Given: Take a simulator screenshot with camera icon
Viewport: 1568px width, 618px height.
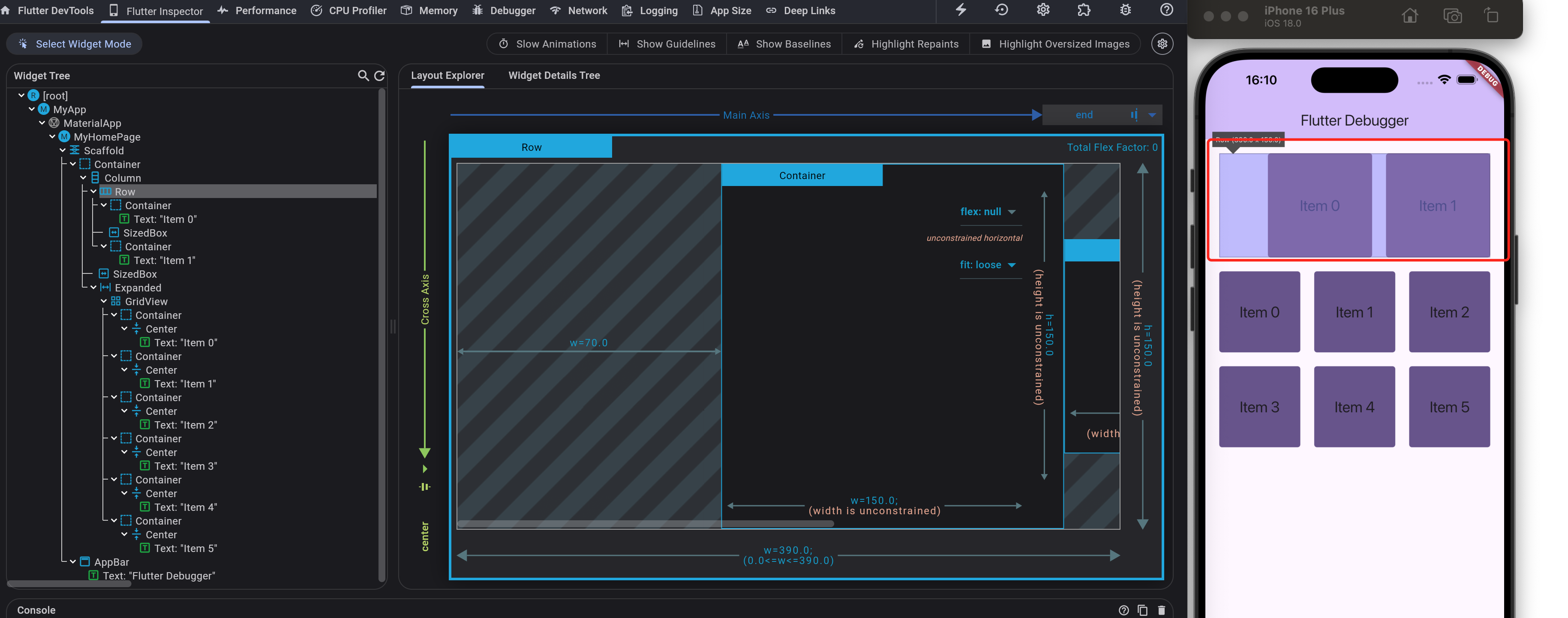Looking at the screenshot, I should tap(1452, 16).
